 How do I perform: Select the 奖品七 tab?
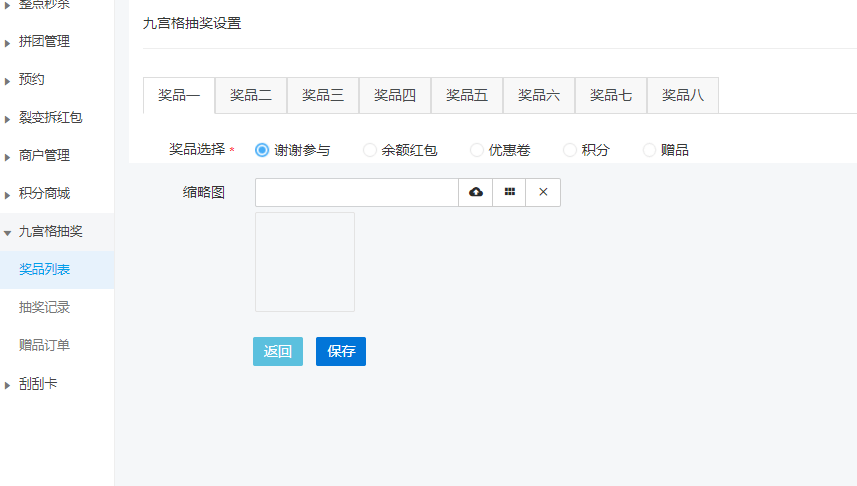tap(611, 96)
